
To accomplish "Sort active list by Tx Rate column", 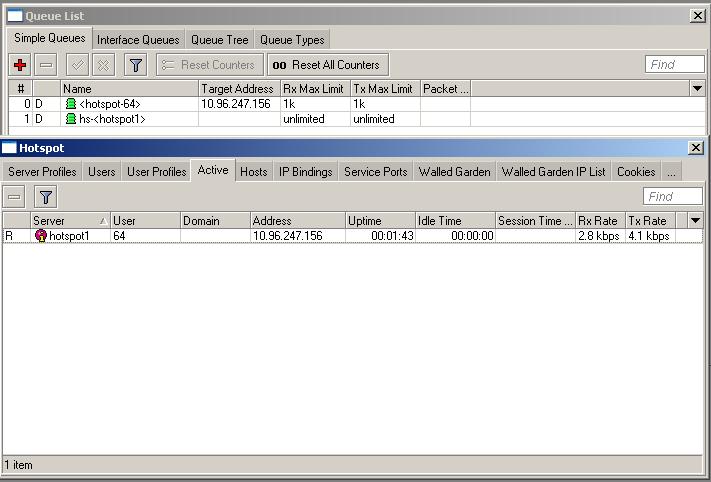I will coord(650,221).
